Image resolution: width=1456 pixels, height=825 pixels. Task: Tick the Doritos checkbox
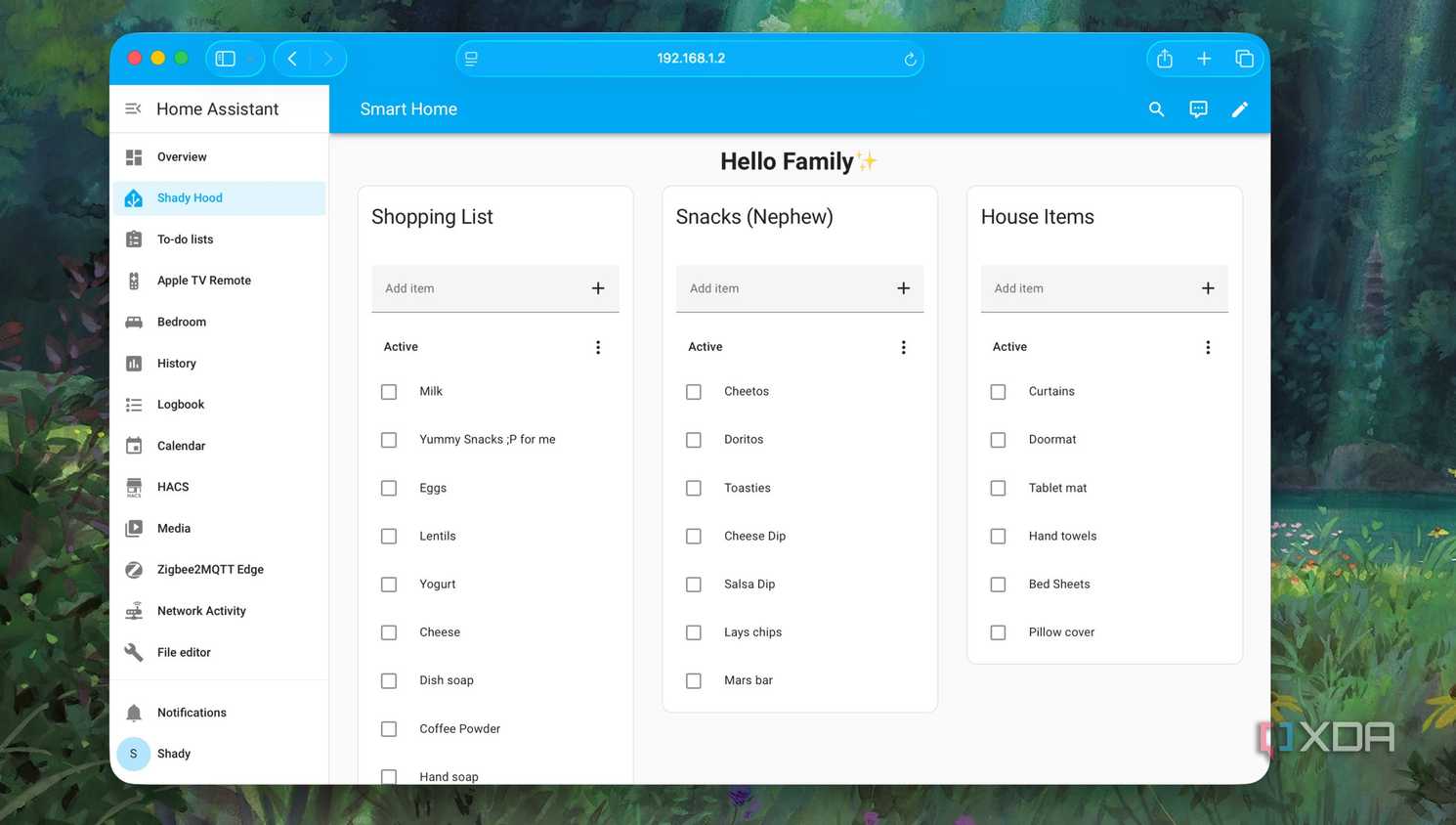[694, 440]
